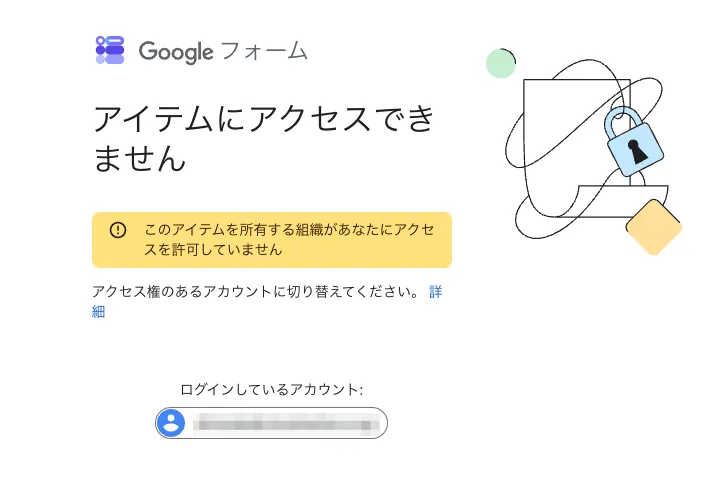Click the アイテムにアクセスでき heading line
Image resolution: width=714 pixels, height=494 pixels.
tap(264, 118)
